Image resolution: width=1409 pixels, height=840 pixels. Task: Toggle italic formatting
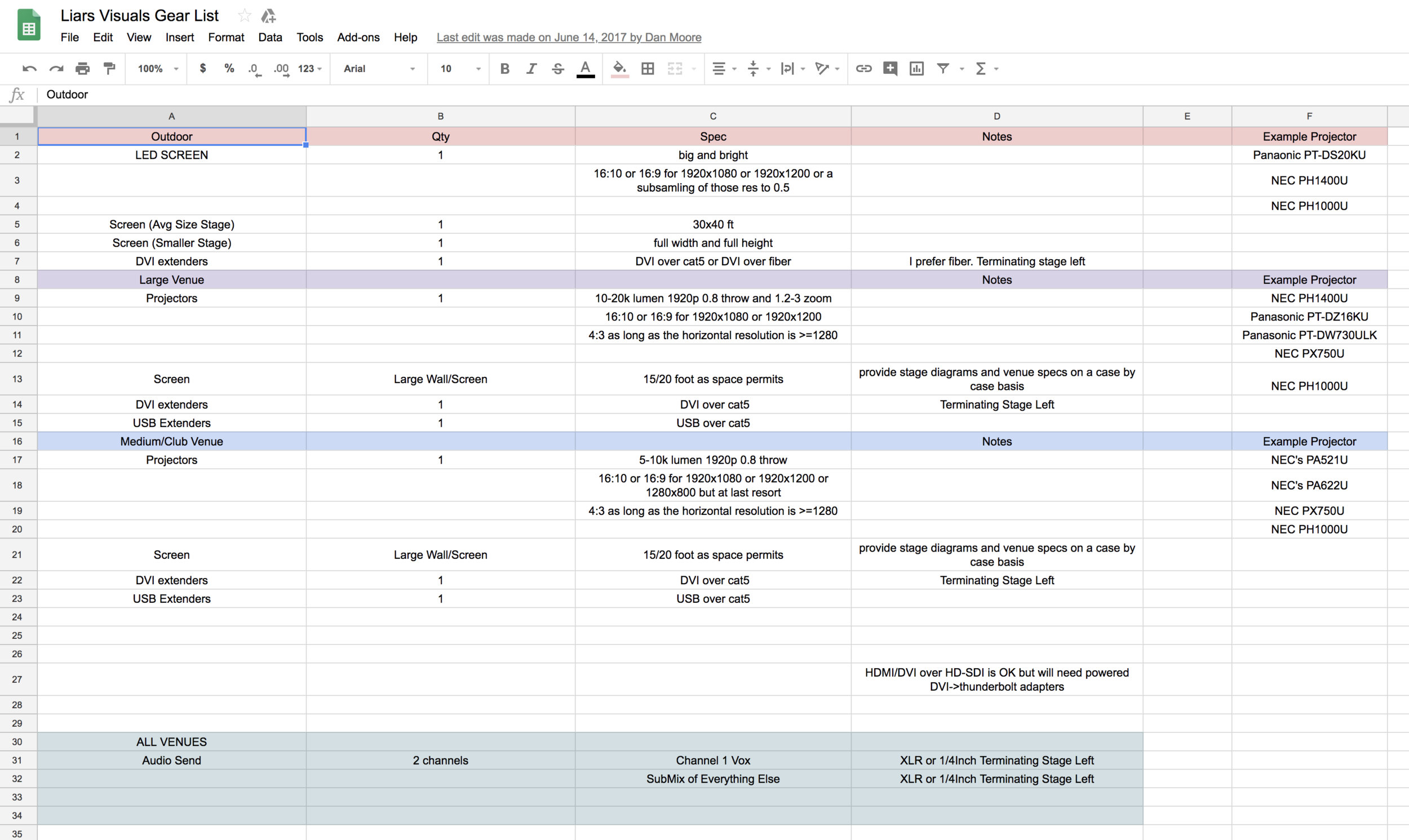coord(531,69)
